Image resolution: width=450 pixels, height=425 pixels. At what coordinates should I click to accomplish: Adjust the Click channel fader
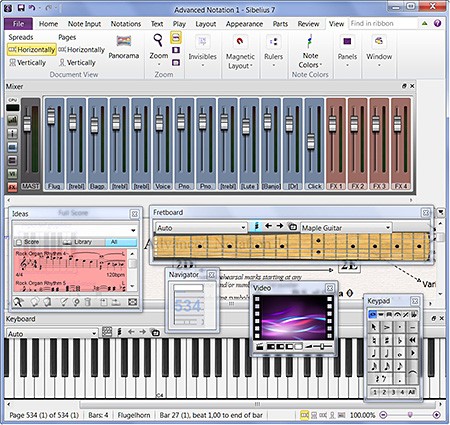311,141
